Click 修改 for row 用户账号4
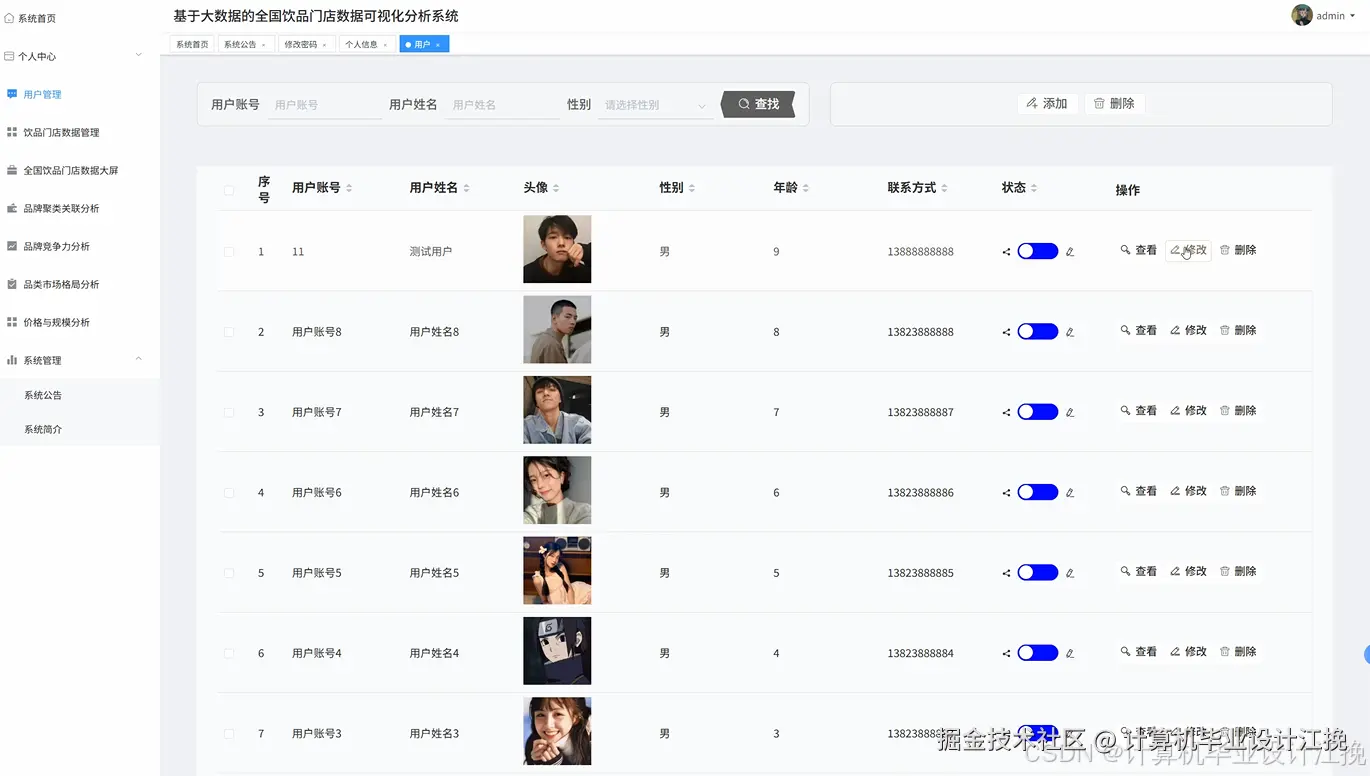Image resolution: width=1370 pixels, height=776 pixels. [x=1188, y=651]
